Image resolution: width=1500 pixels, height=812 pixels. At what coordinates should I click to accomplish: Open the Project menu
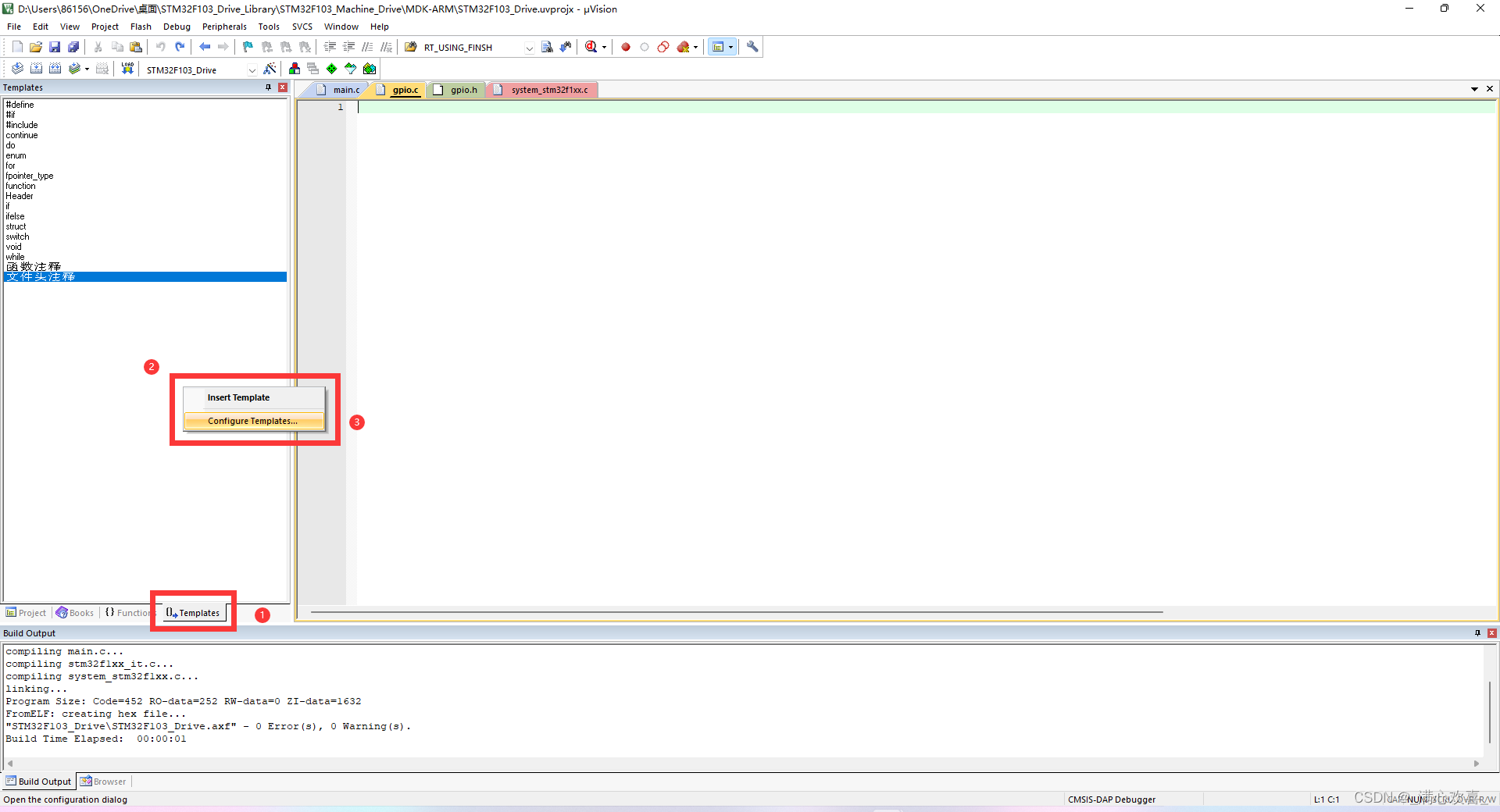105,27
